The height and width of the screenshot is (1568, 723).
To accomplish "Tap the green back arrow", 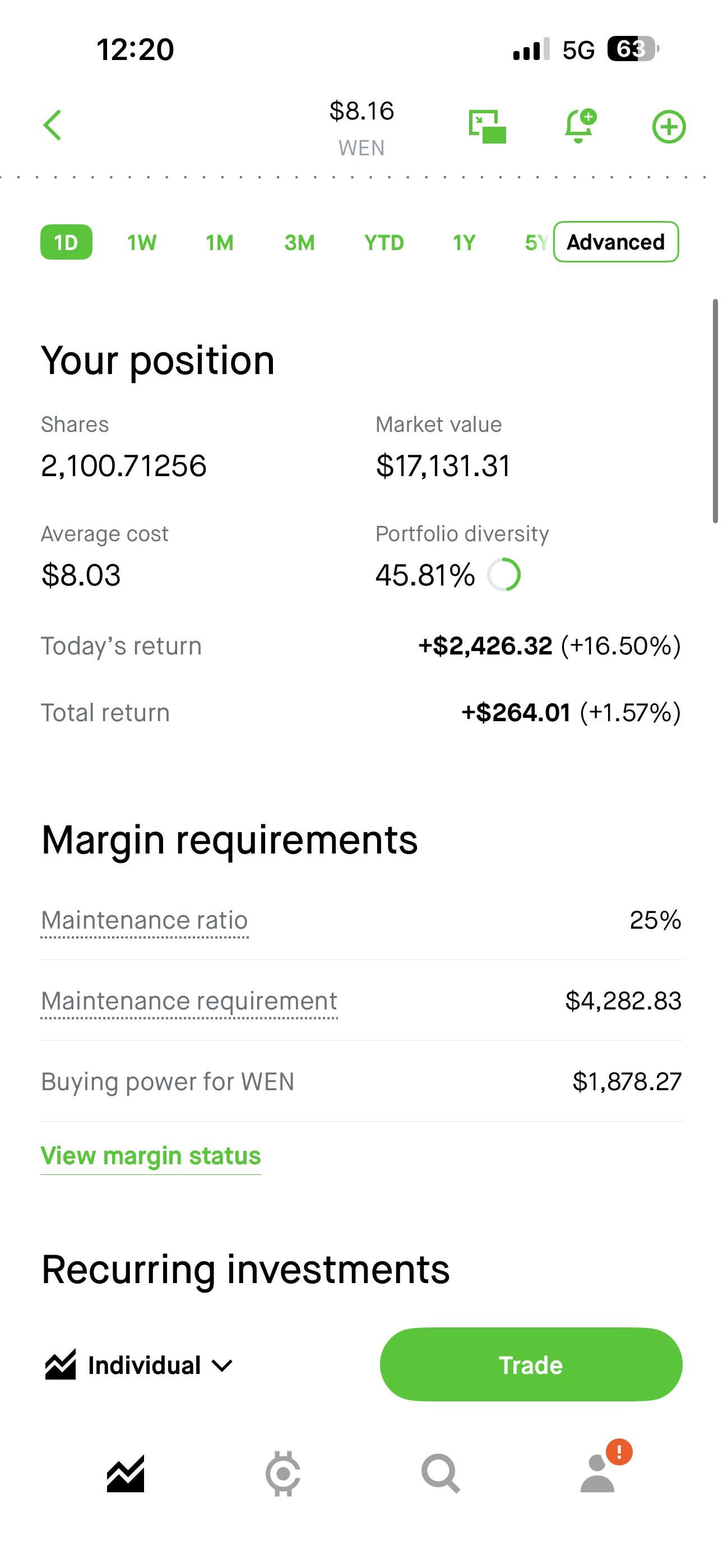I will pos(53,126).
